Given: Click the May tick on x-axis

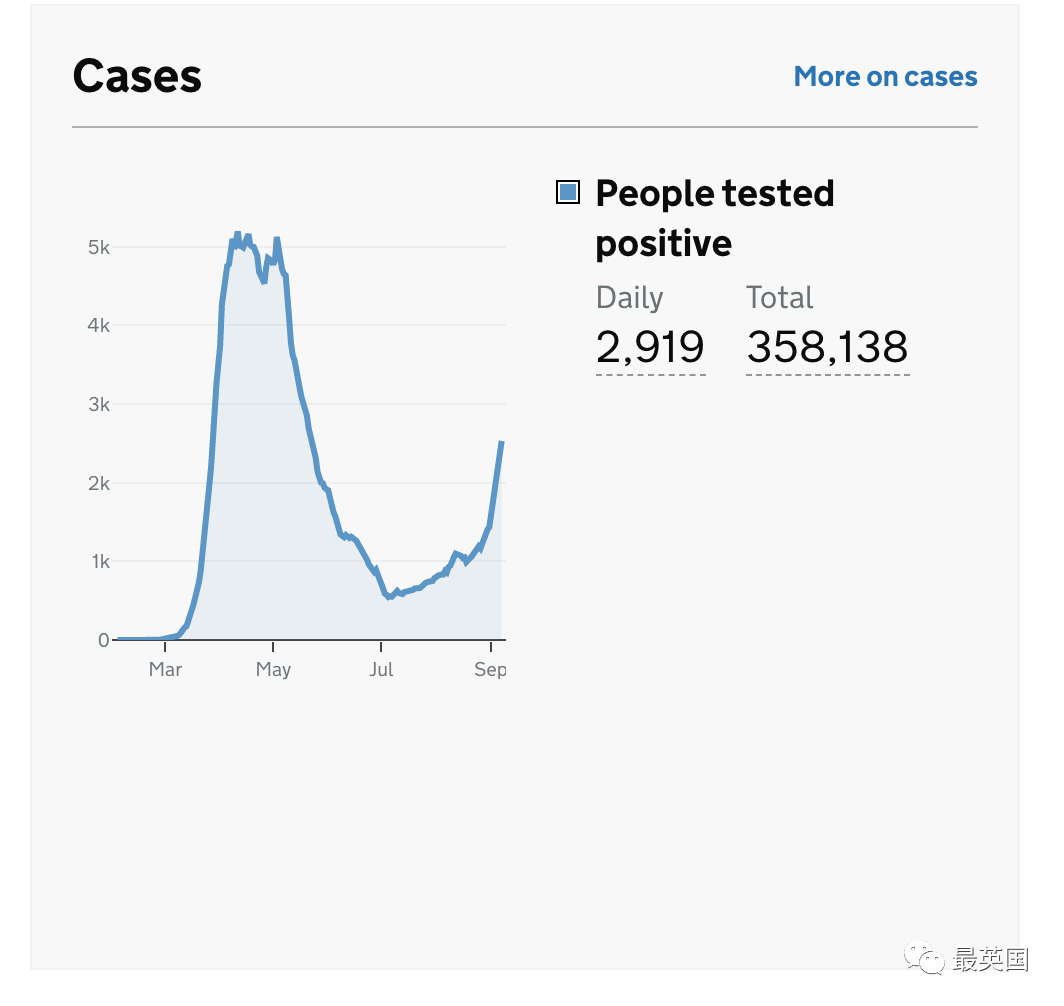Looking at the screenshot, I should [x=273, y=670].
